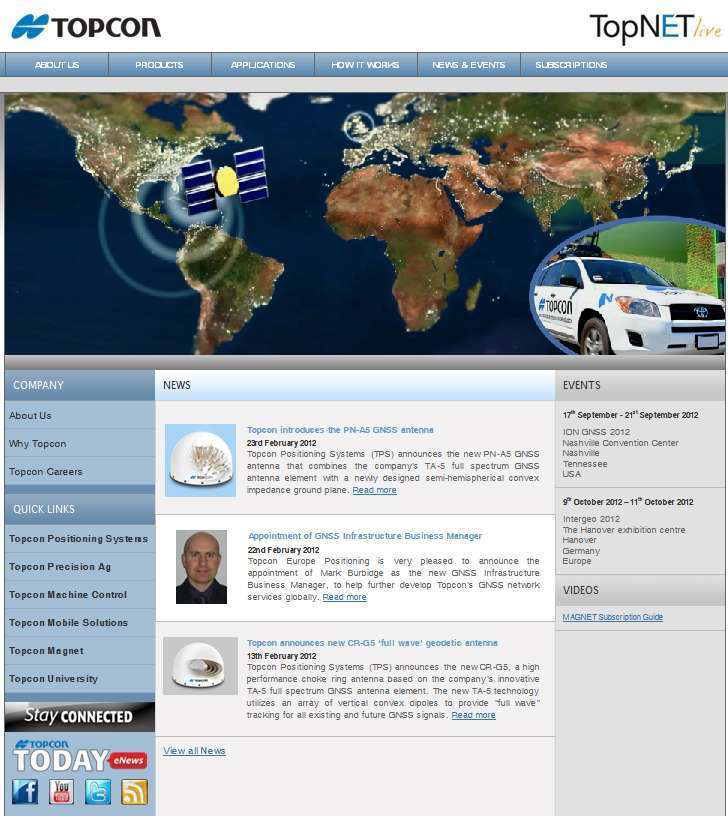728x816 pixels.
Task: Read more about PN-A5 GNSS antenna
Action: [x=374, y=490]
